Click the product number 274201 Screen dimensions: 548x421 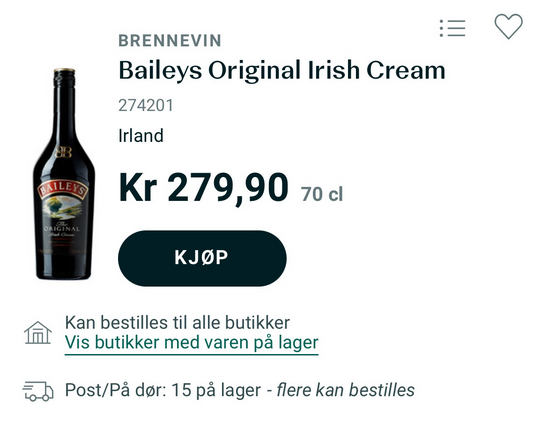(x=146, y=105)
